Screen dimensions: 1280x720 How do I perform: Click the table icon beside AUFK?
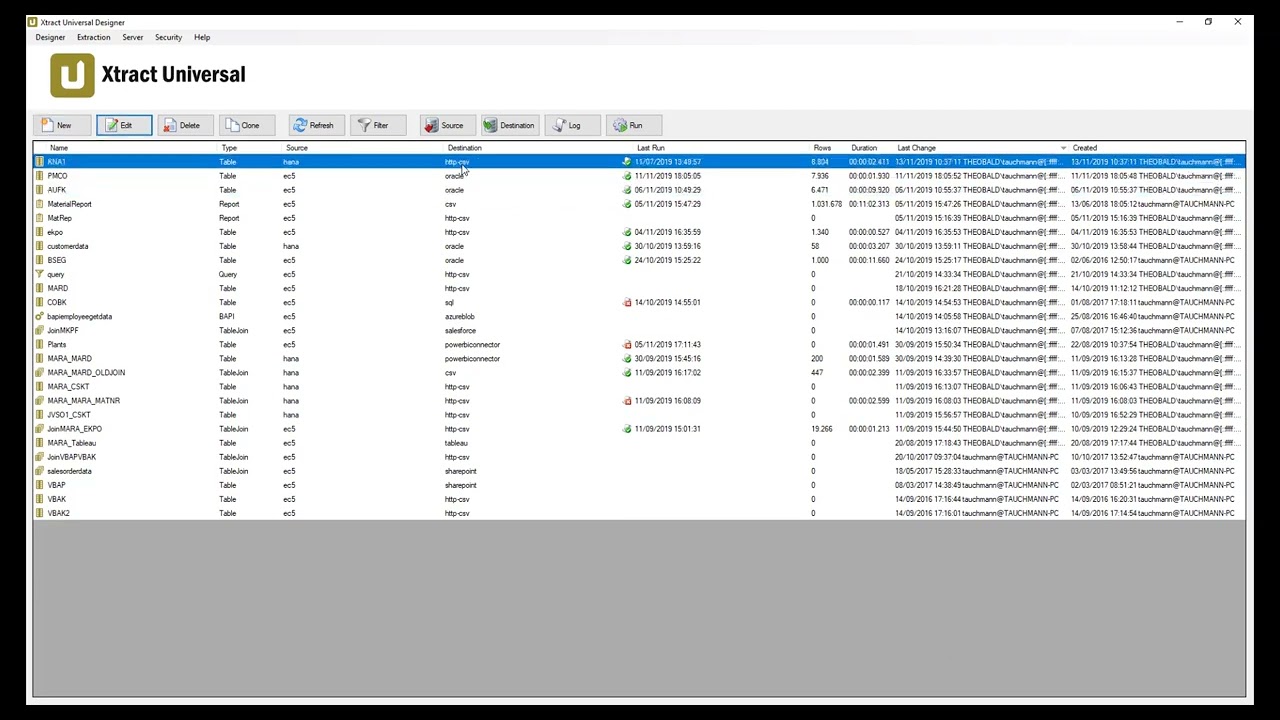pos(40,190)
